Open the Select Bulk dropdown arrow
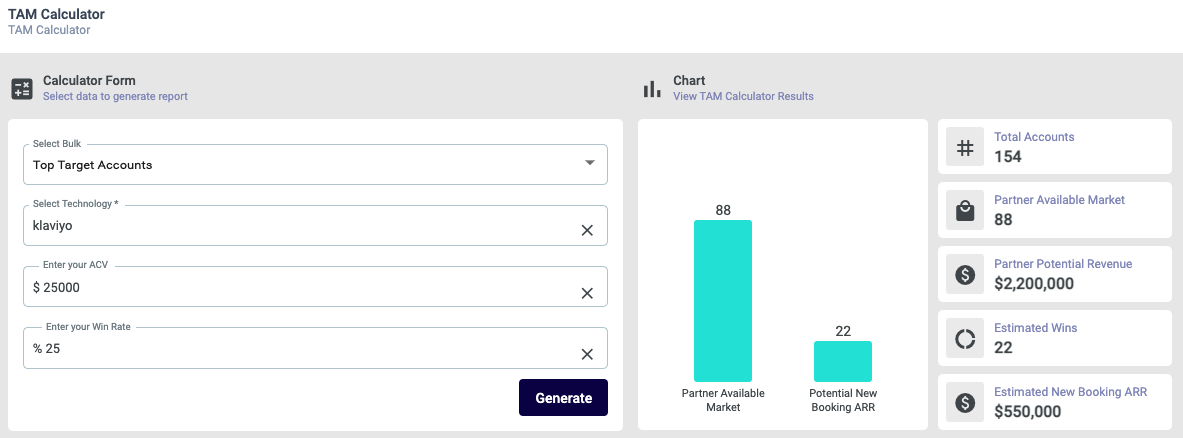Viewport: 1183px width, 438px height. (589, 163)
